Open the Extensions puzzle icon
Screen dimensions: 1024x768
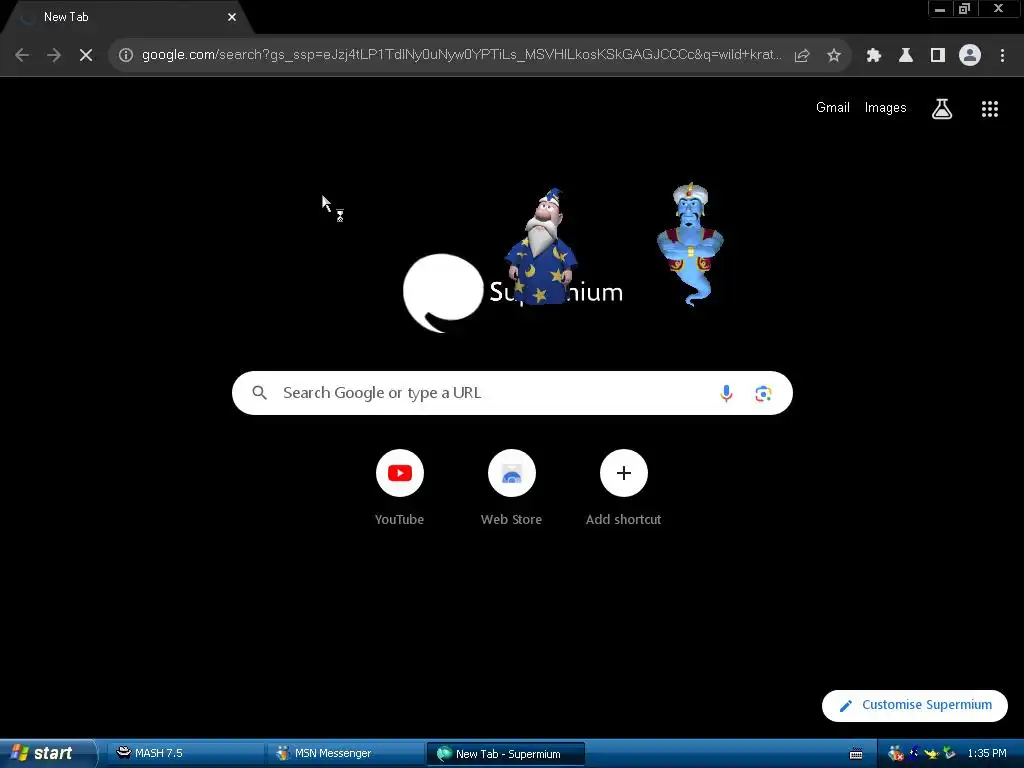[x=874, y=56]
